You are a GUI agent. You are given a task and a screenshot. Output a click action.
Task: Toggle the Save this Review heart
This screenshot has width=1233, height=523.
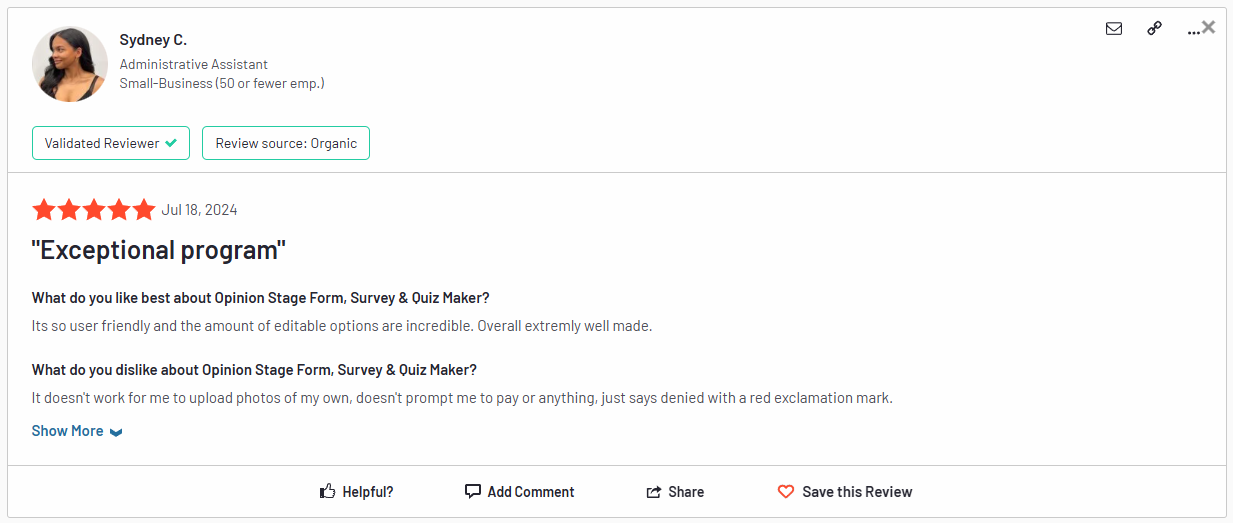pyautogui.click(x=786, y=492)
